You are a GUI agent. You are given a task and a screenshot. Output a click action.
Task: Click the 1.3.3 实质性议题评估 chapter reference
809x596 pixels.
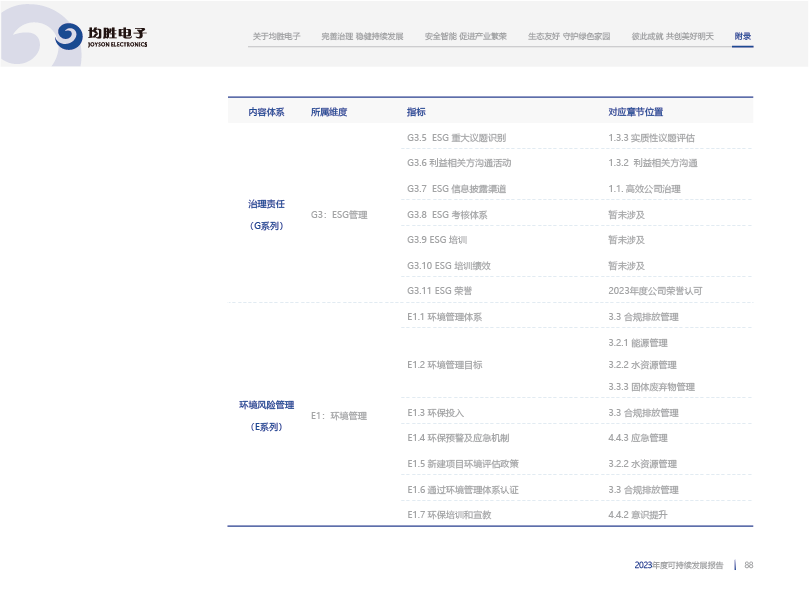pos(651,137)
